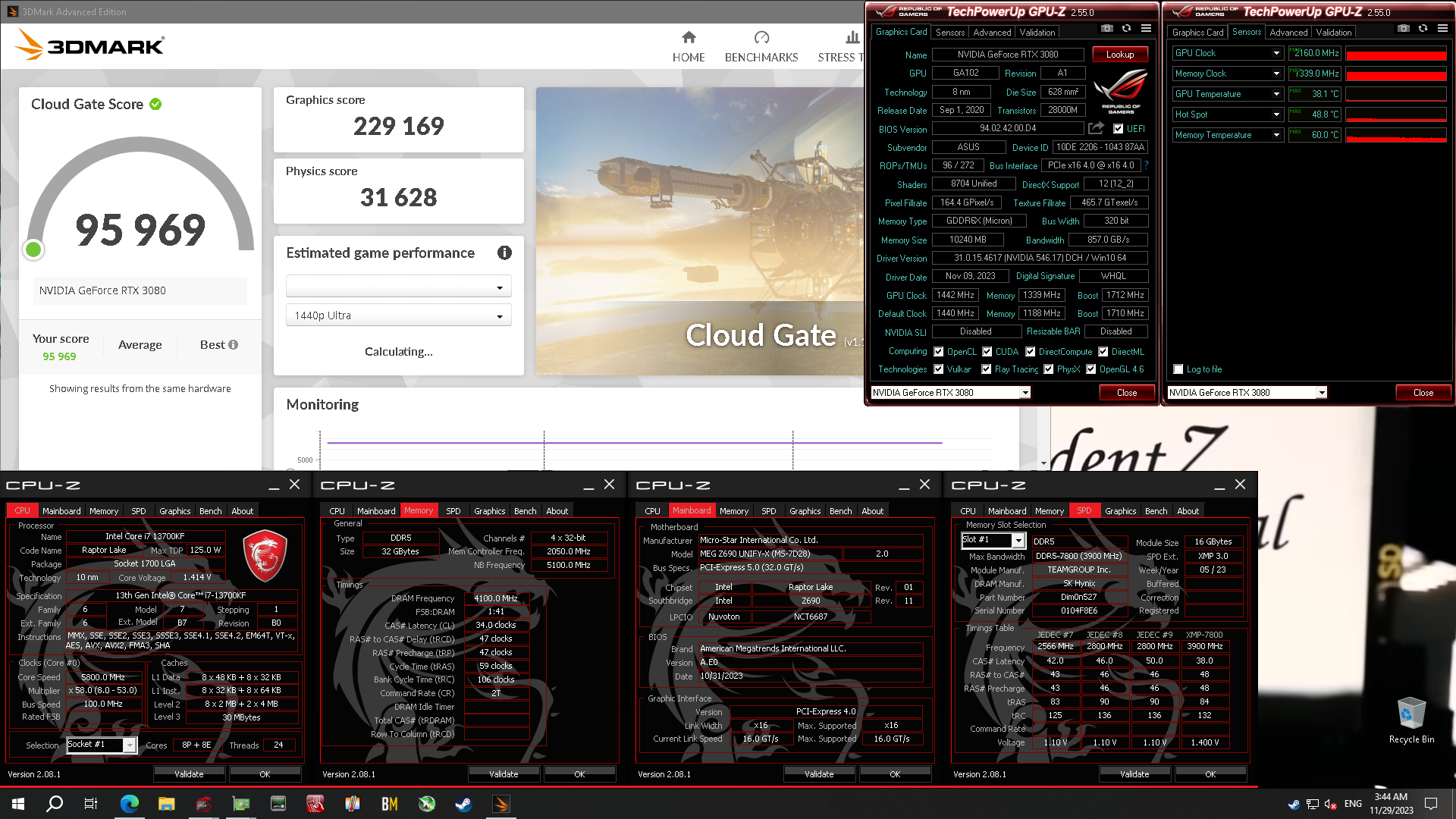Open taskbar Search
1456x819 pixels.
tap(55, 804)
